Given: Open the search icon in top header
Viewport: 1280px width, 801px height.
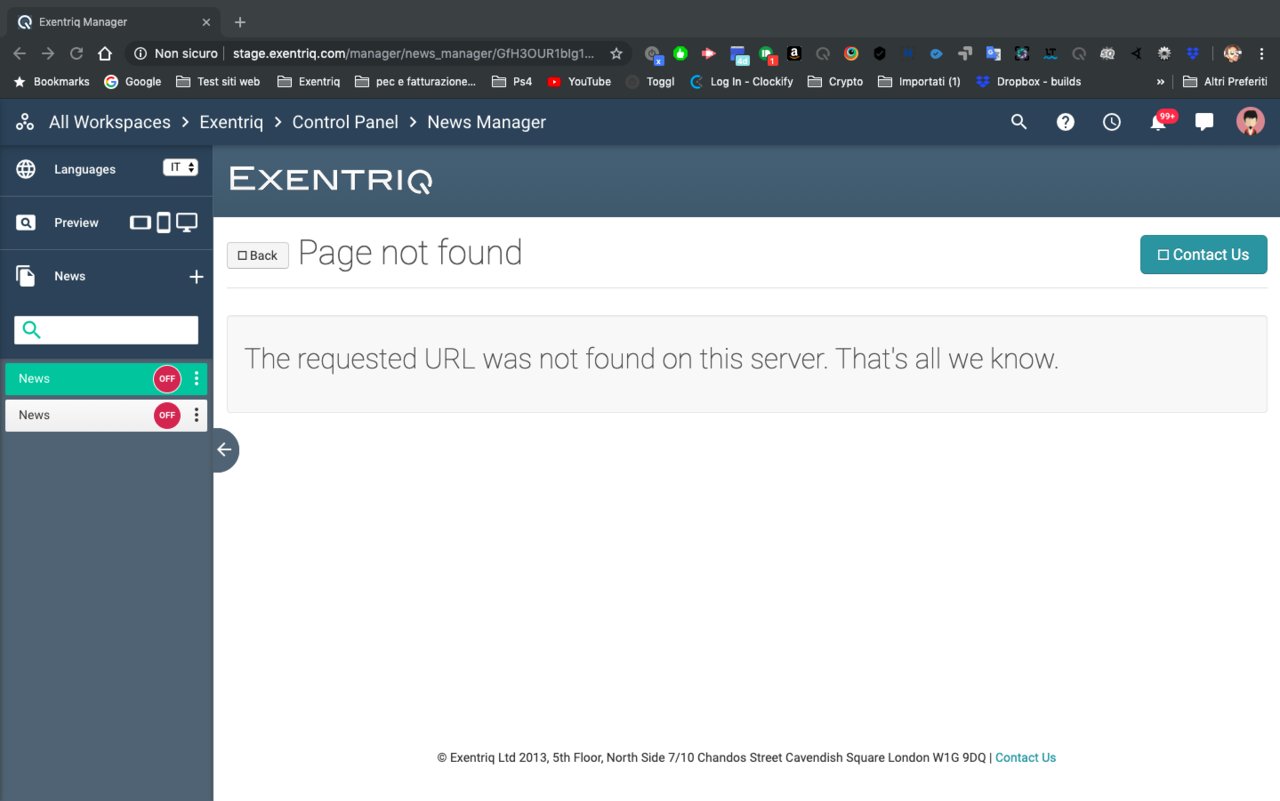Looking at the screenshot, I should (x=1018, y=122).
